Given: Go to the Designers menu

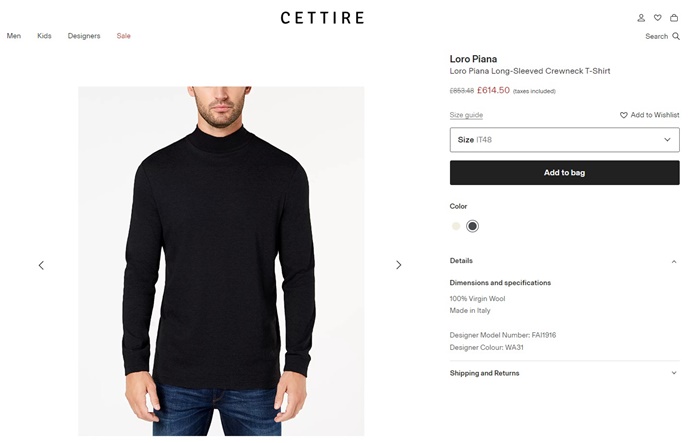Looking at the screenshot, I should click(x=84, y=36).
